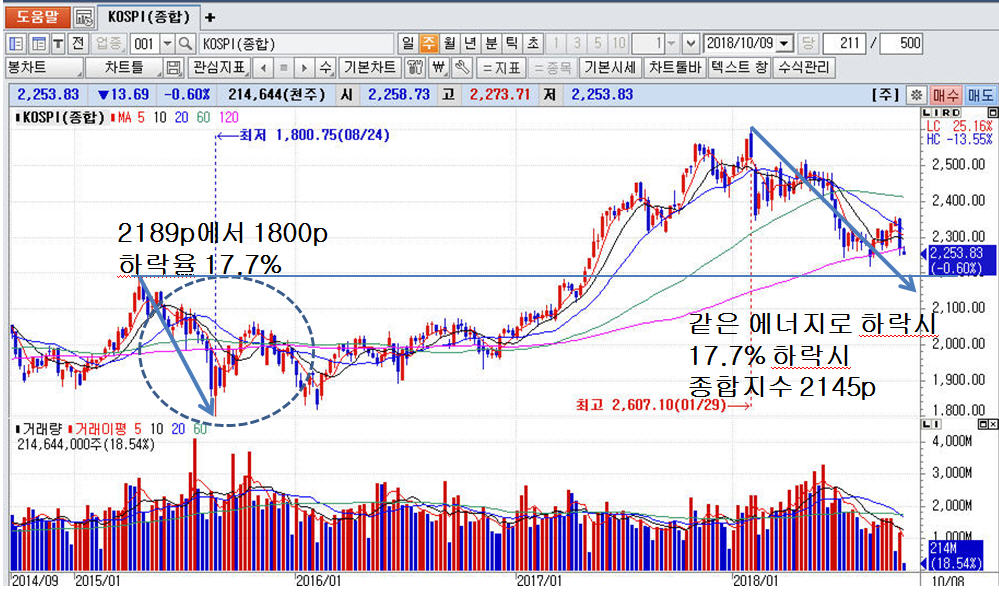Switch to 월 monthly period

[x=449, y=43]
